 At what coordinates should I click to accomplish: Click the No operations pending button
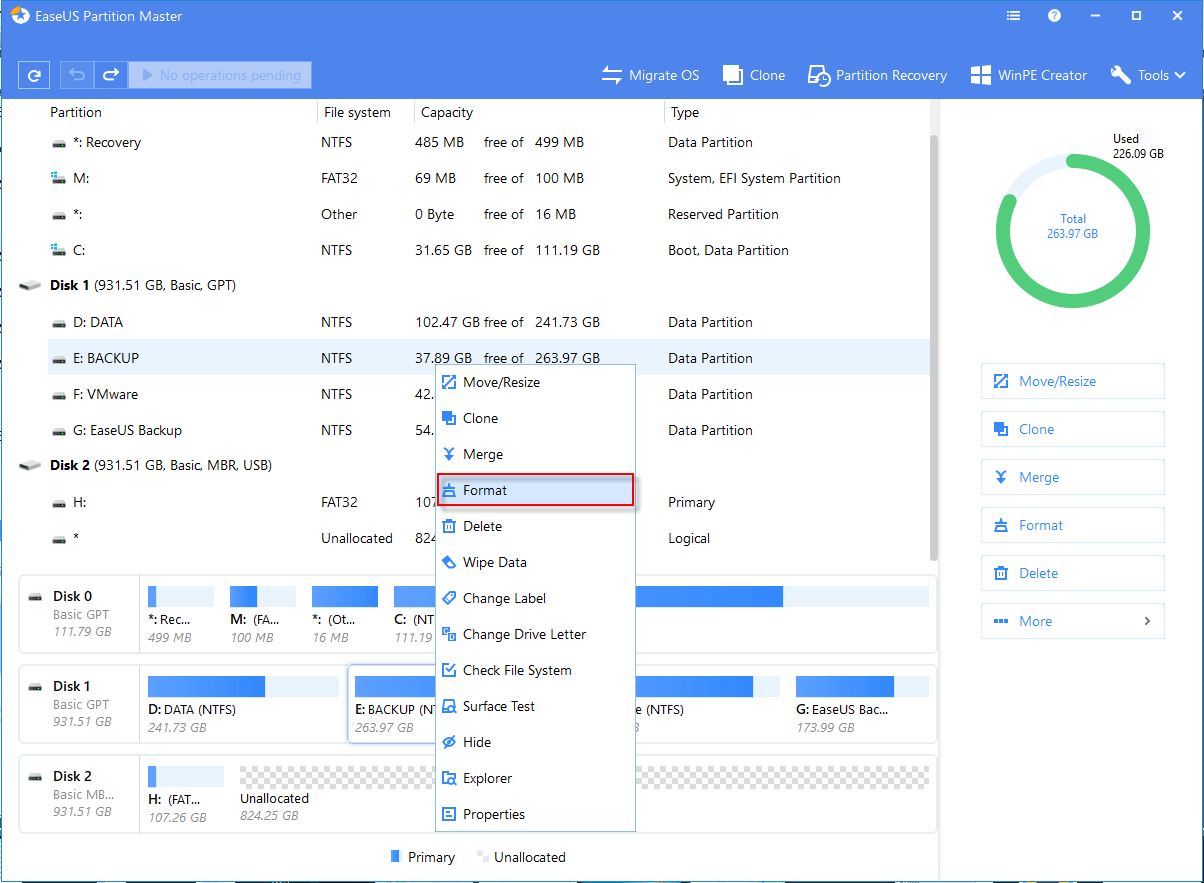(220, 75)
